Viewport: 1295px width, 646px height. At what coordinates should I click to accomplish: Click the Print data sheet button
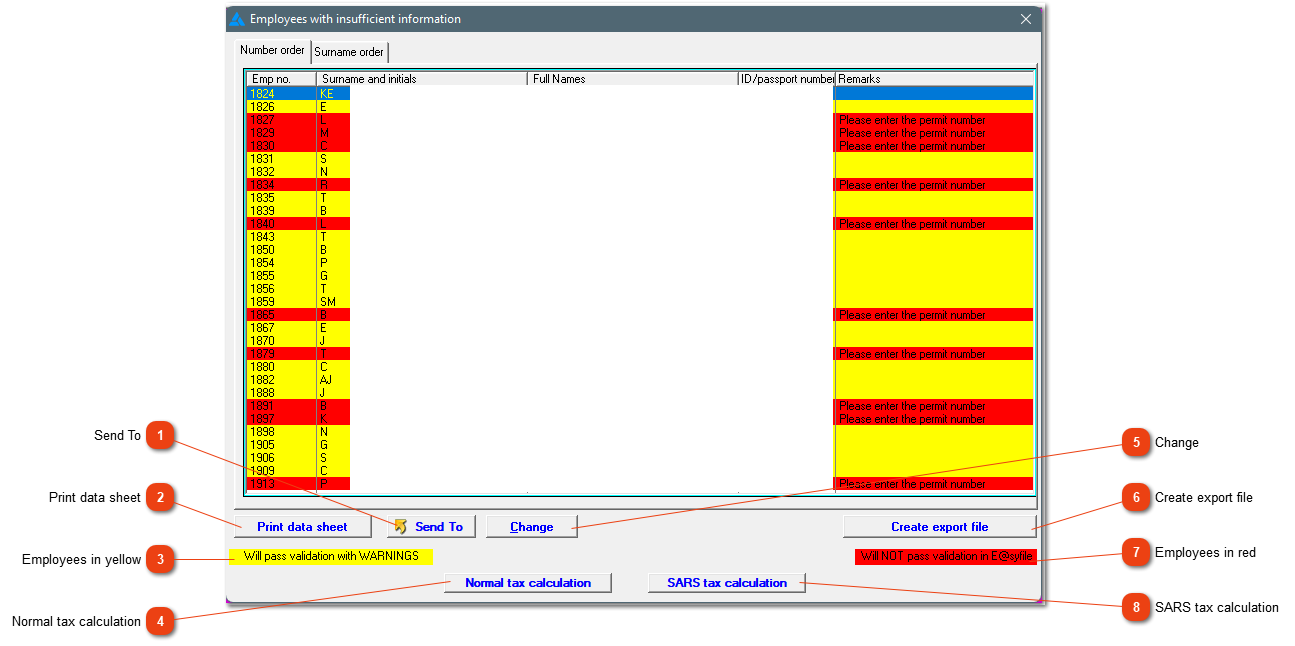click(302, 527)
